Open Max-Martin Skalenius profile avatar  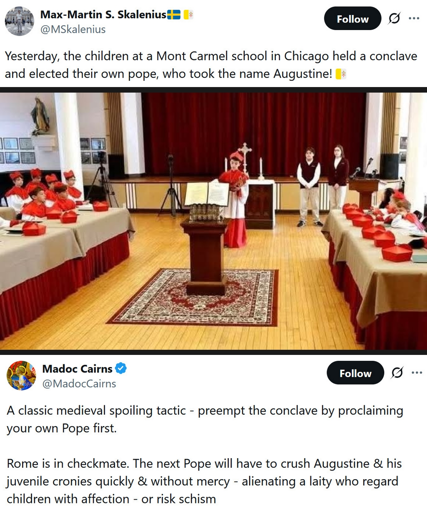click(x=19, y=21)
